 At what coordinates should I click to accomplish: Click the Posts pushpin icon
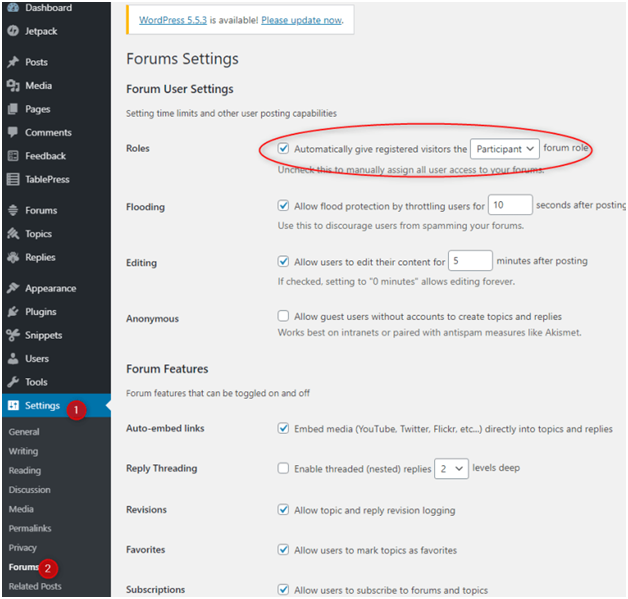point(13,62)
